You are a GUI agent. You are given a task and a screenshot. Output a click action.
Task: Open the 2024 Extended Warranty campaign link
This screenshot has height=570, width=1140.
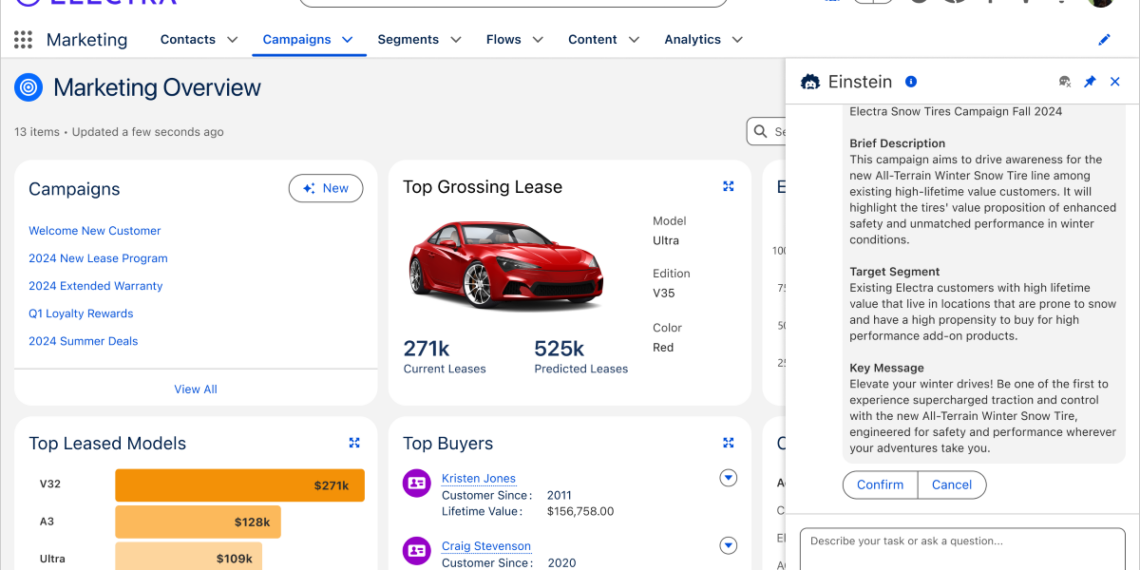tap(96, 286)
